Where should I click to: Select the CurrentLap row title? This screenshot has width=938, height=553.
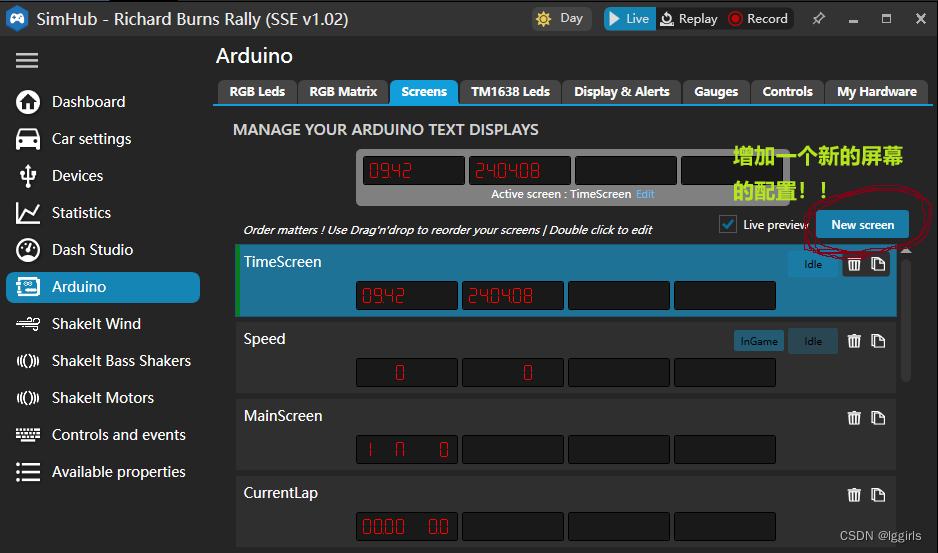coord(281,493)
